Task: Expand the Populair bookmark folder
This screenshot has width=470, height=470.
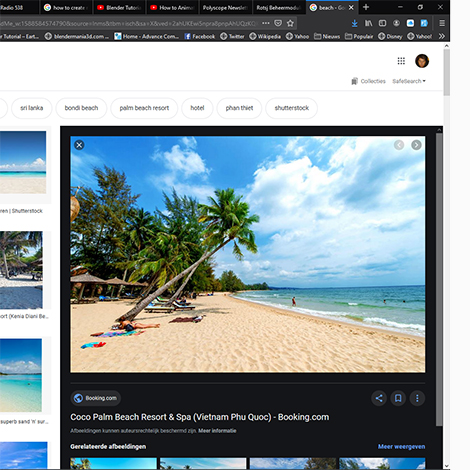Action: pyautogui.click(x=359, y=36)
